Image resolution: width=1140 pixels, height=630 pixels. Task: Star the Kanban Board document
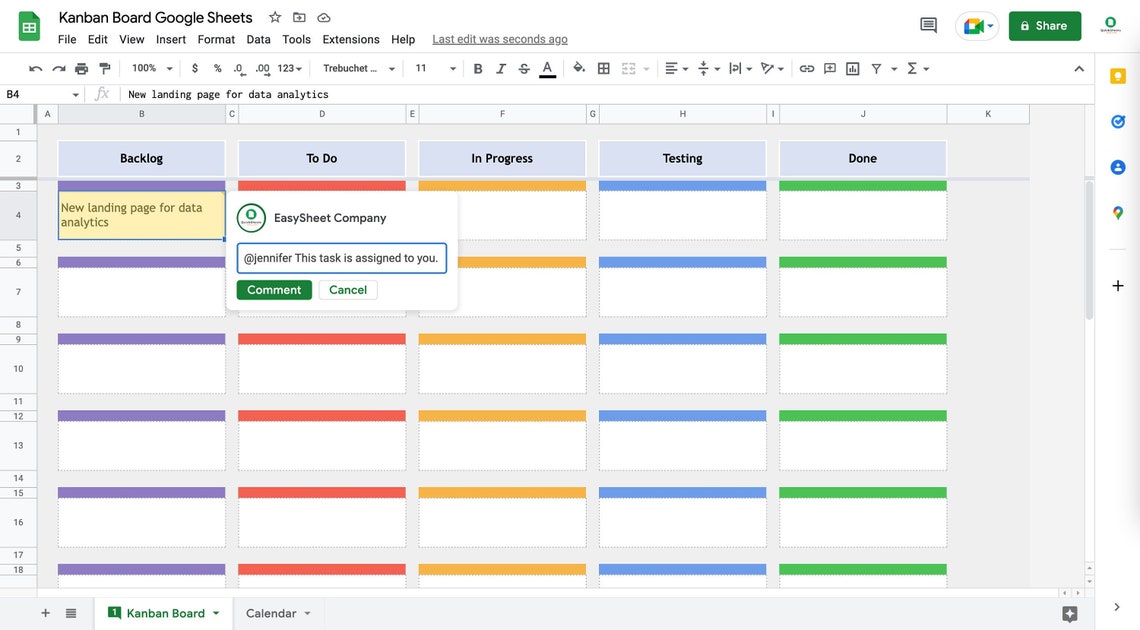[275, 17]
